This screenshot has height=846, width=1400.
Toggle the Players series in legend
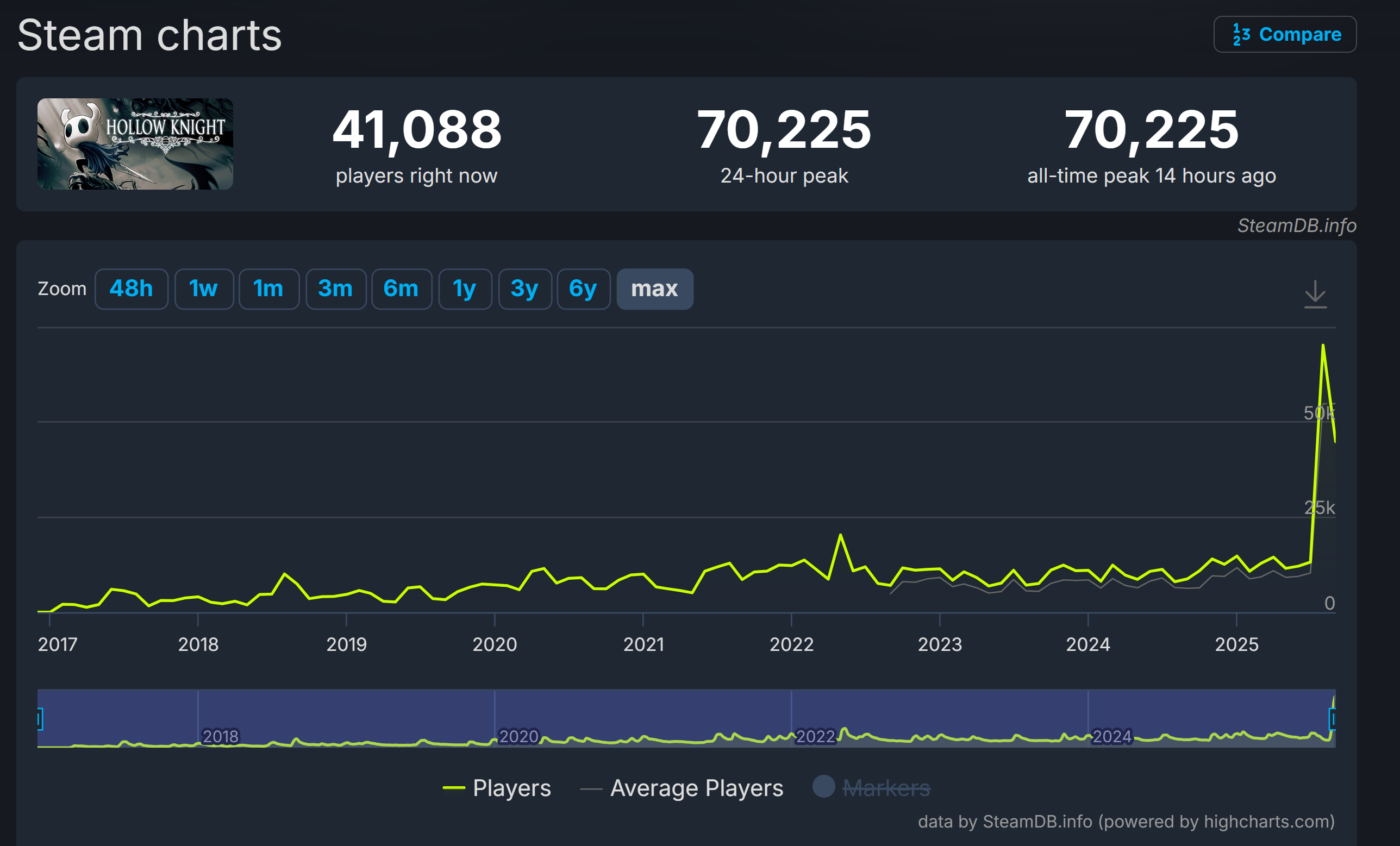pyautogui.click(x=511, y=788)
